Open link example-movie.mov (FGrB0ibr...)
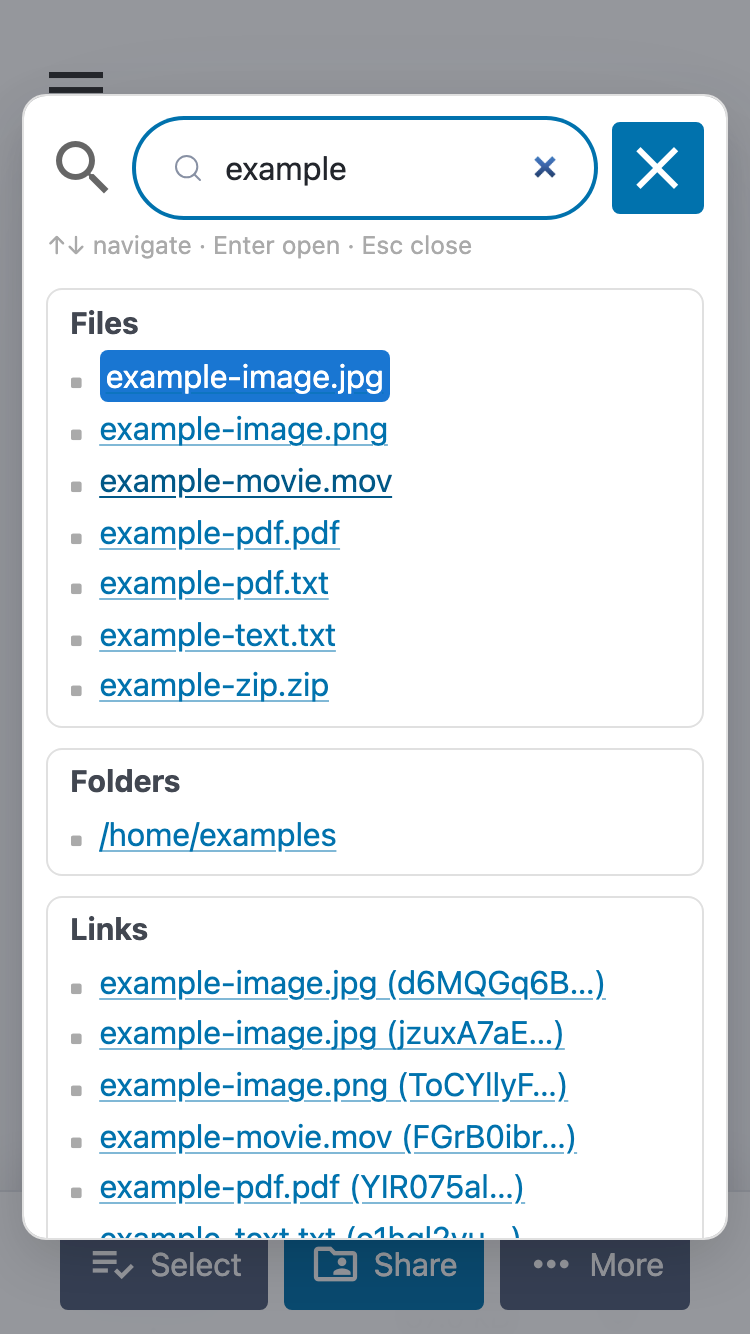Viewport: 750px width, 1334px height. click(338, 1138)
